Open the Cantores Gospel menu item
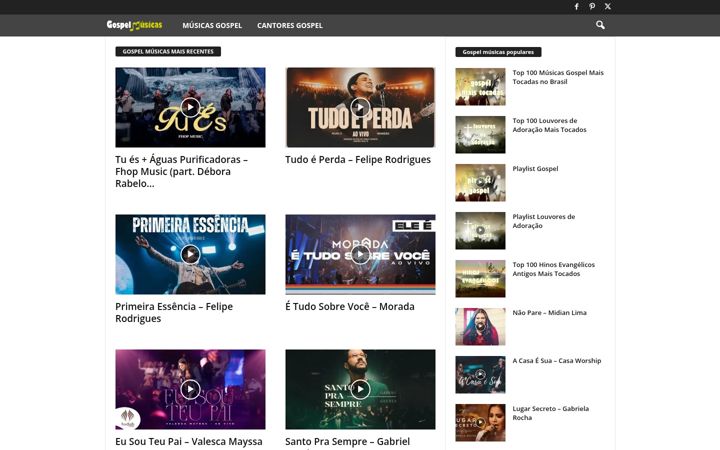720x450 pixels. 290,25
